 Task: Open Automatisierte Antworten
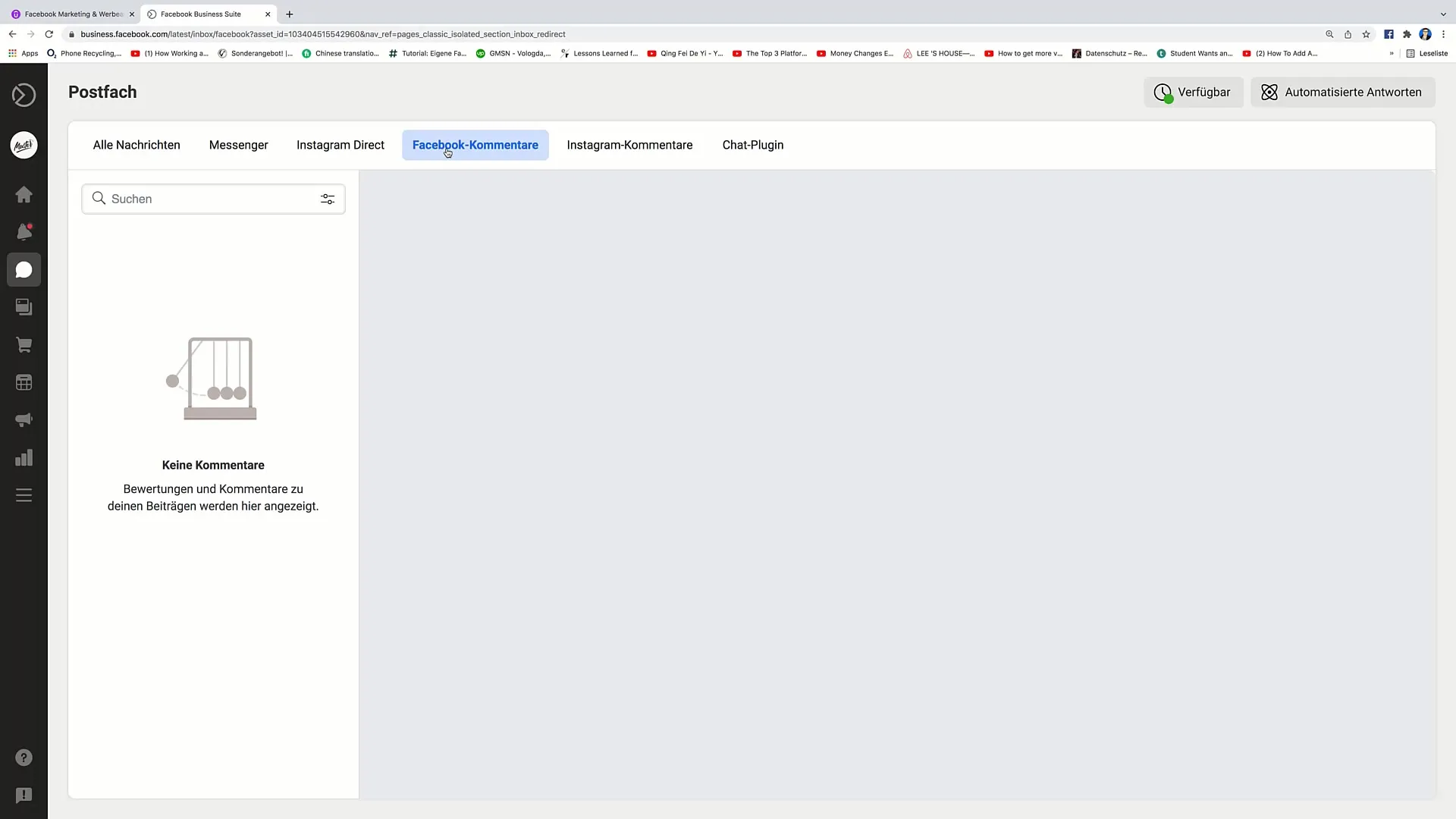[1342, 92]
